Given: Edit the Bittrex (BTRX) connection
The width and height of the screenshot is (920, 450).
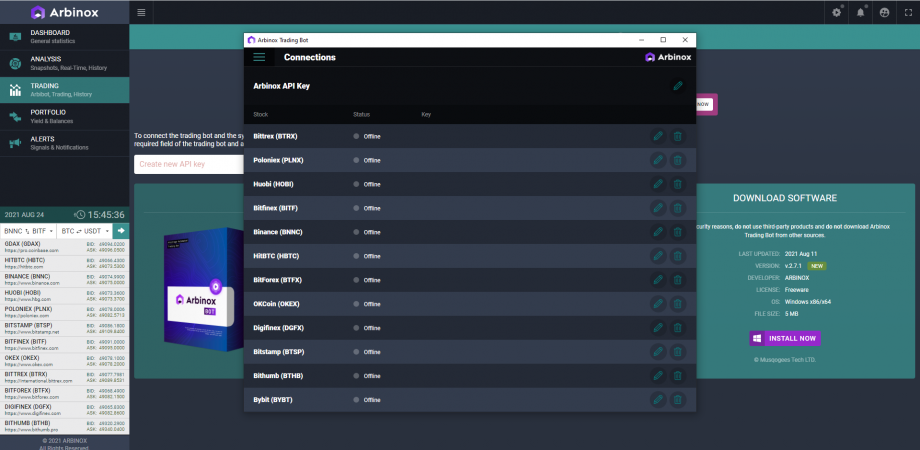Looking at the screenshot, I should click(x=658, y=136).
